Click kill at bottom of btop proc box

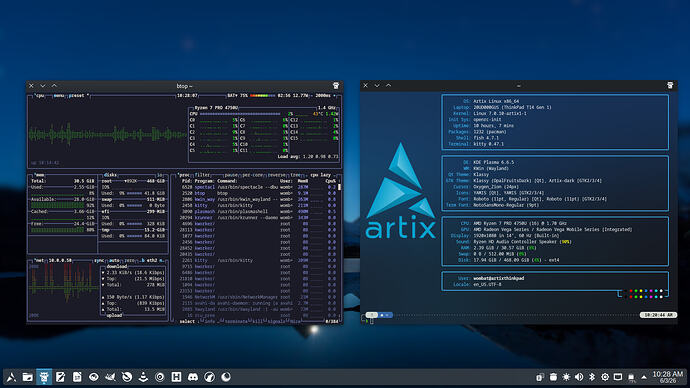[257, 322]
